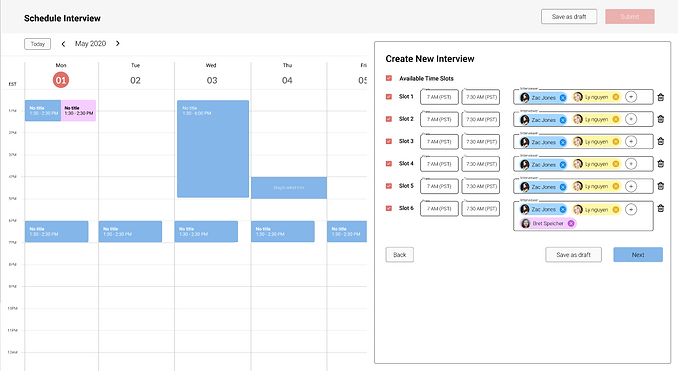Remove Ly nguyen from Slot 3
This screenshot has height=371, width=678.
616,142
